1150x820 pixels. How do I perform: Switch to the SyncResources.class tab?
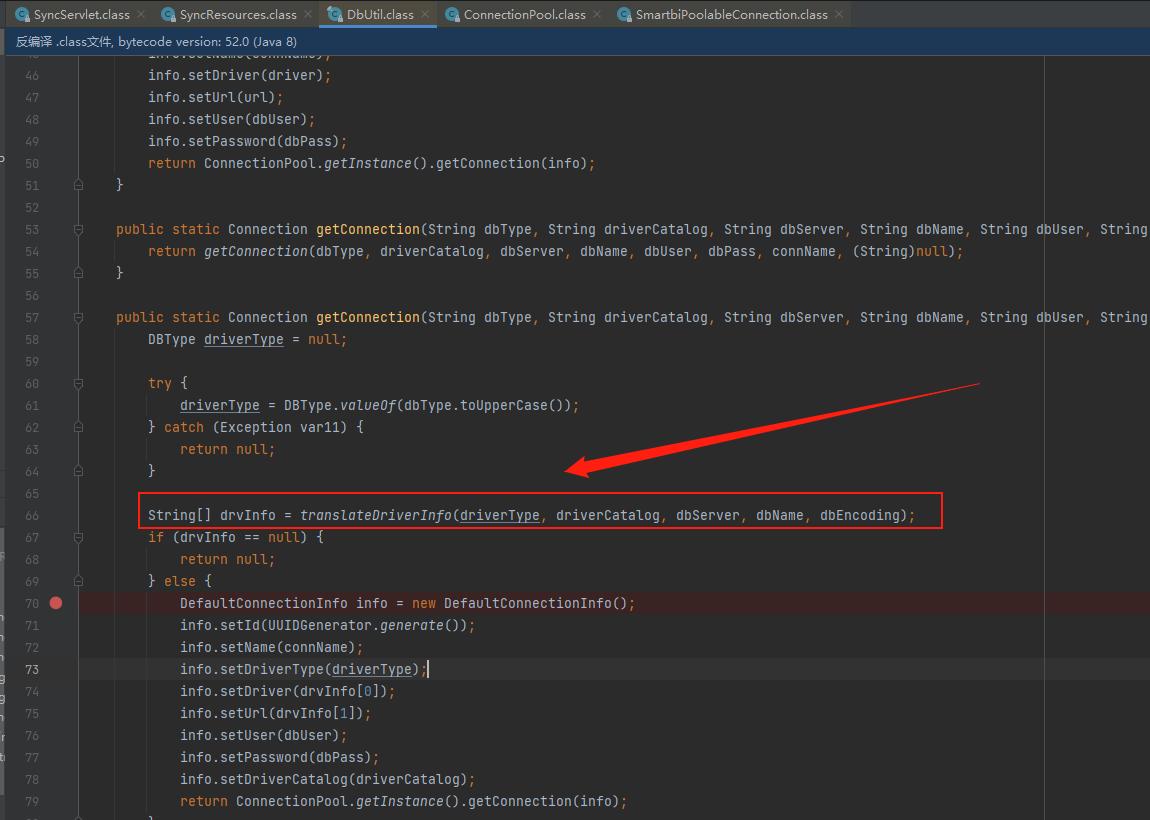[x=237, y=15]
